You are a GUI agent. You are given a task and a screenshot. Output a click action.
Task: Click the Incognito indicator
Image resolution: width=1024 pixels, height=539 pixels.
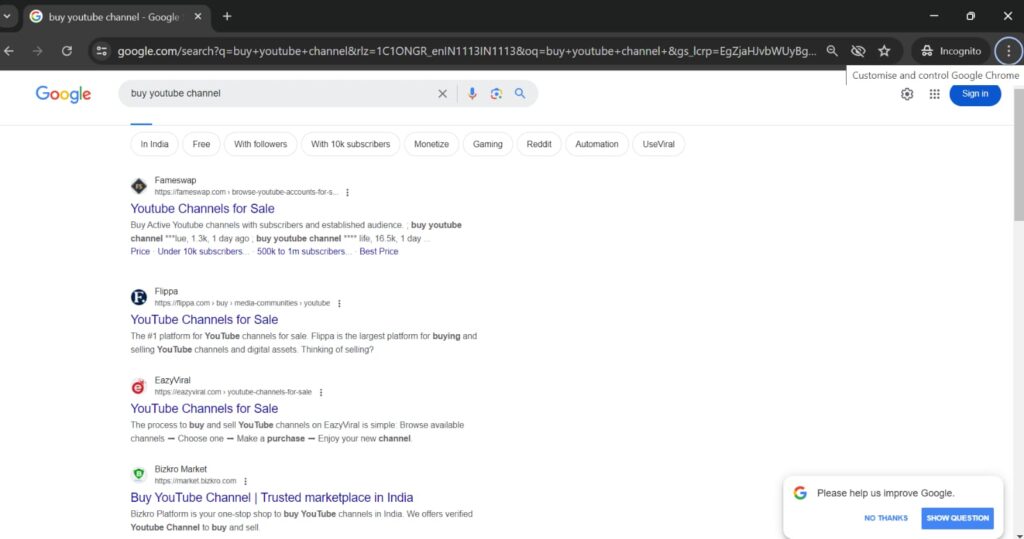951,51
